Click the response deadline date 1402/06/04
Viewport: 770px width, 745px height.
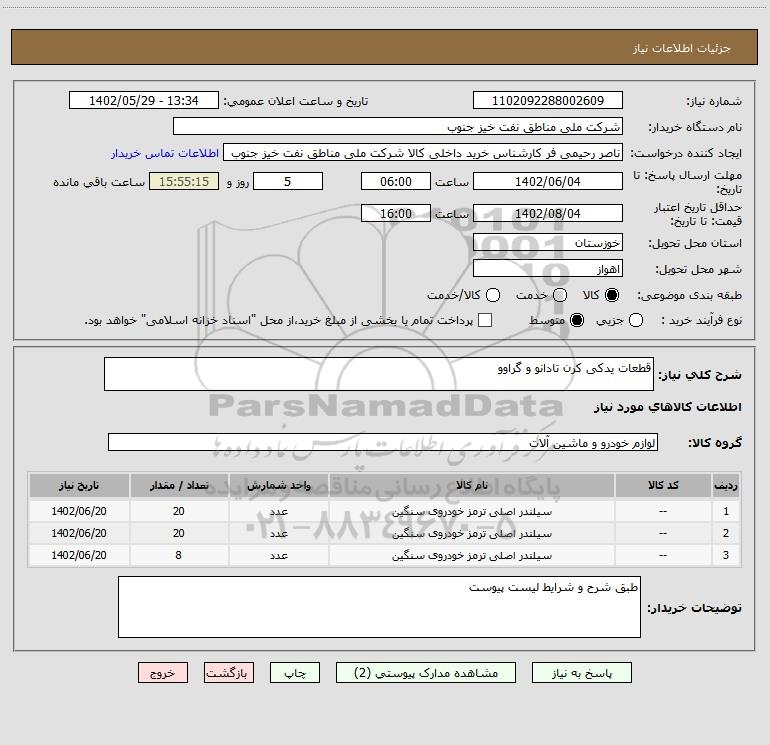(548, 181)
